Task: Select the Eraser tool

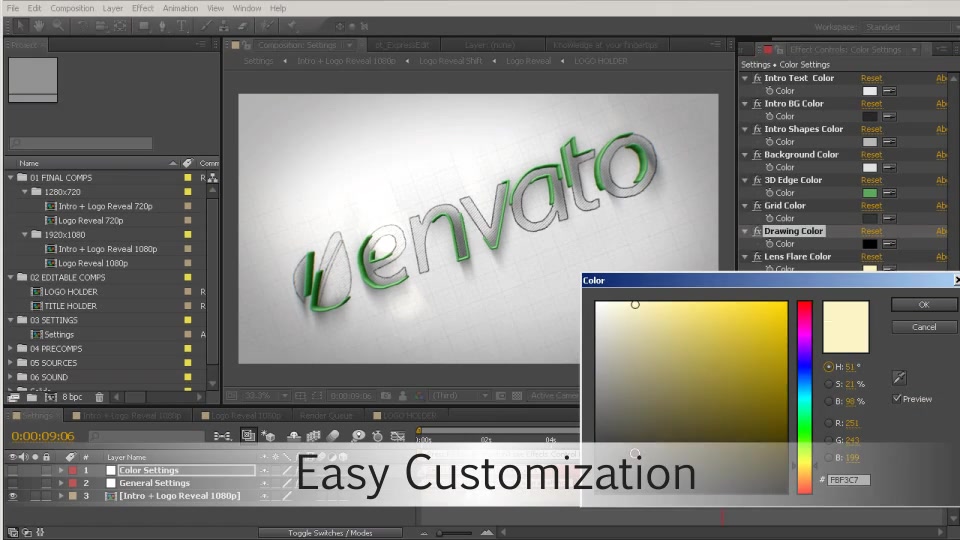Action: (242, 26)
